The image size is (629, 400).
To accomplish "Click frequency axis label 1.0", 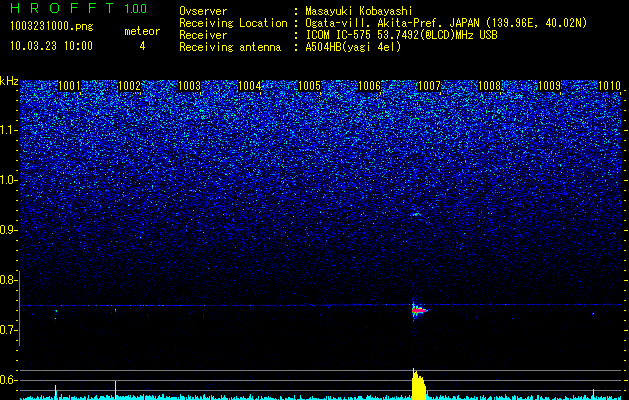I will pyautogui.click(x=9, y=181).
